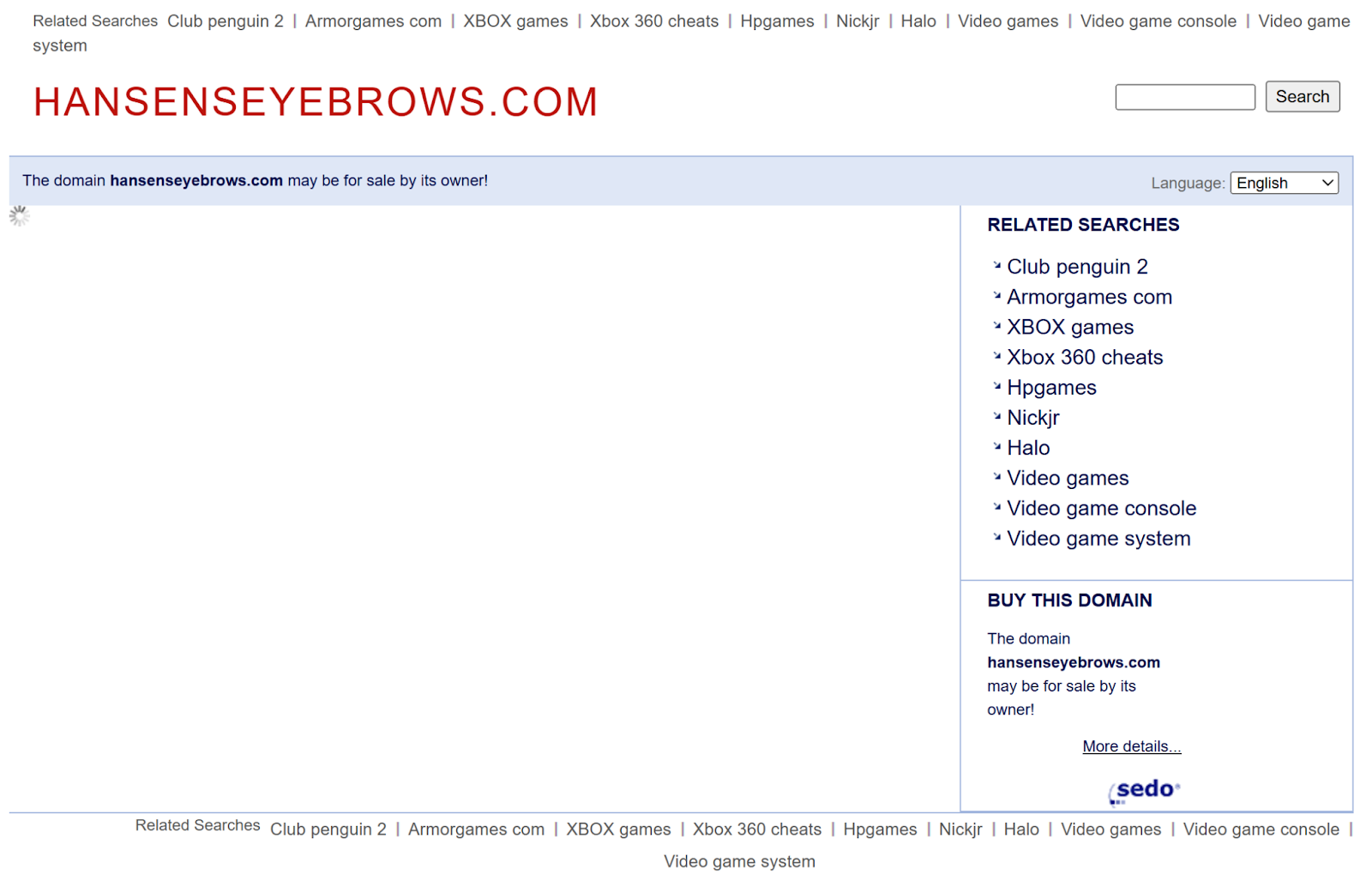Open the Language dropdown
Image resolution: width=1372 pixels, height=881 pixels.
(x=1284, y=183)
